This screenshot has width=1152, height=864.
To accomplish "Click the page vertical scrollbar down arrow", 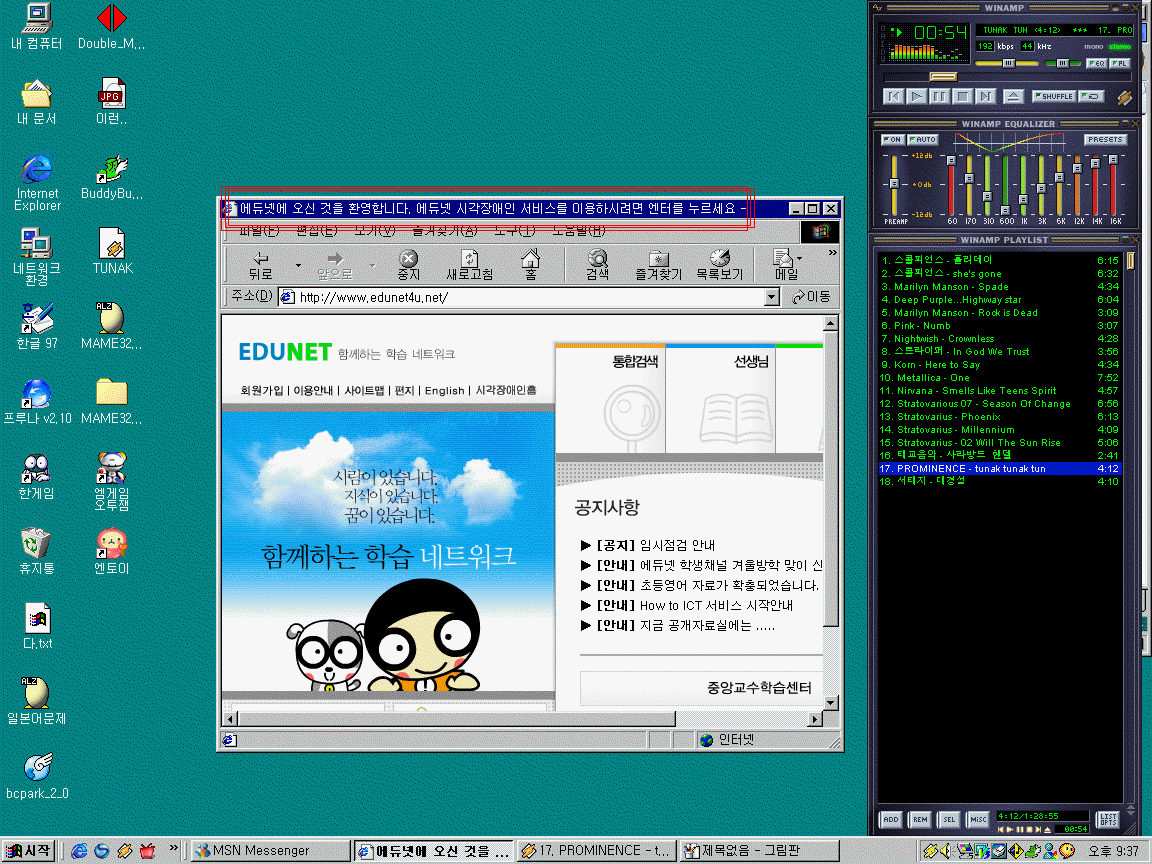I will coord(830,703).
